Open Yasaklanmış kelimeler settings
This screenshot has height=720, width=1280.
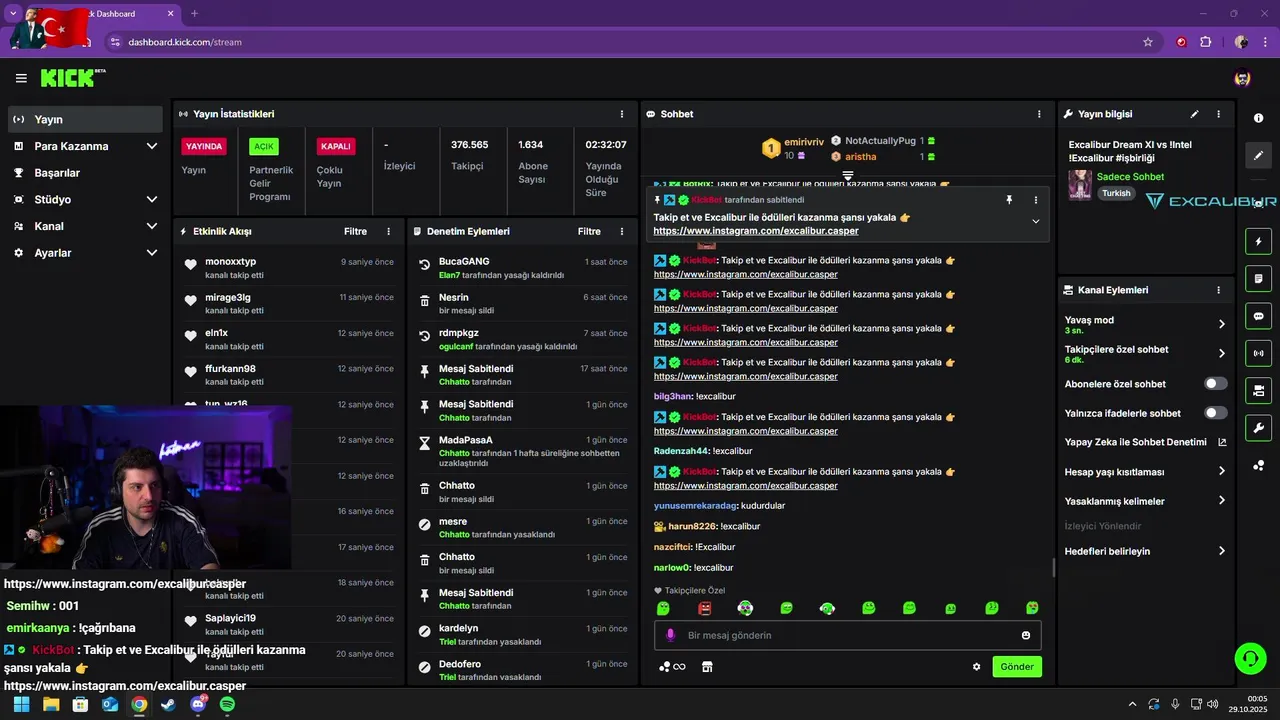[x=1145, y=501]
